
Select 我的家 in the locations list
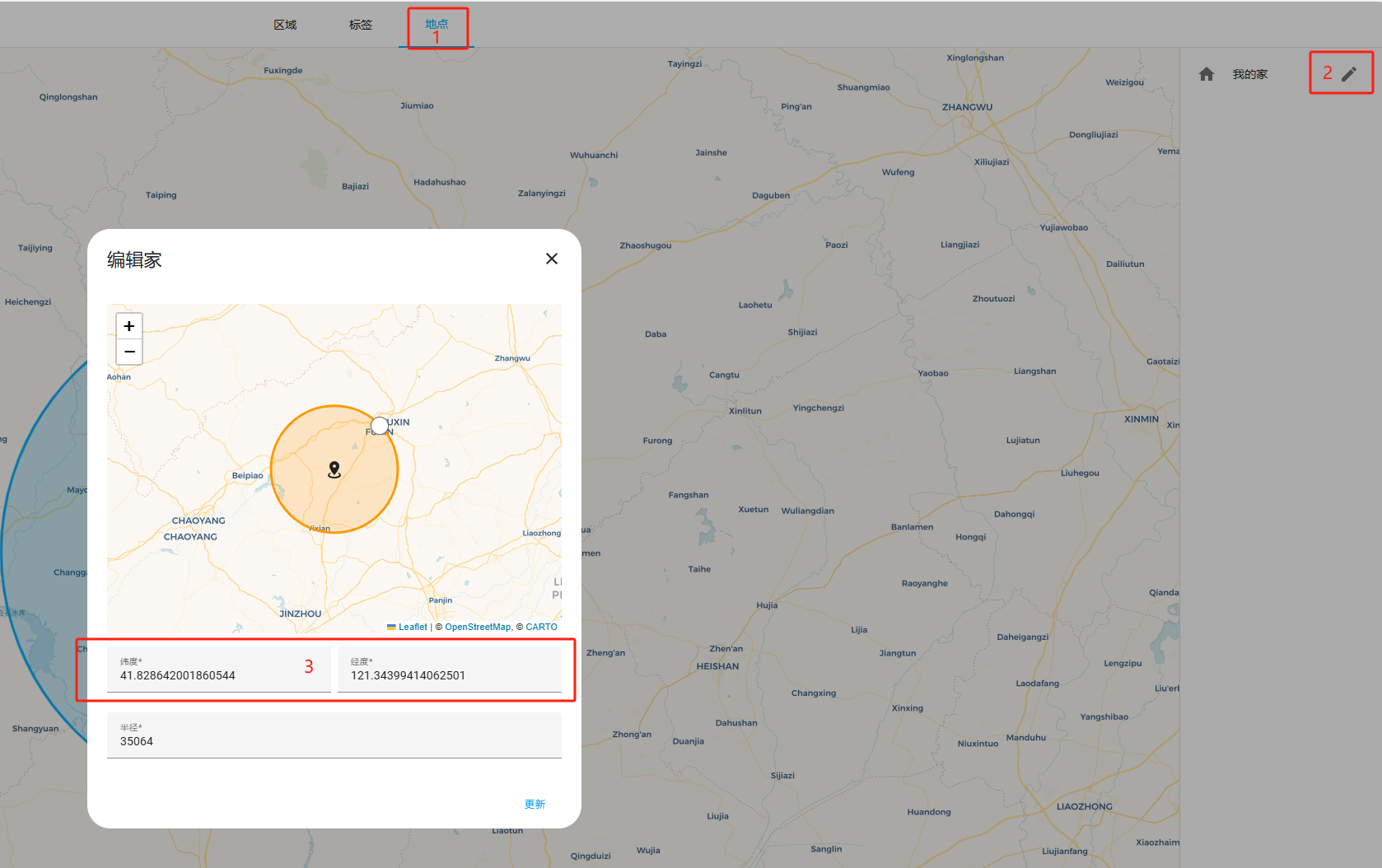click(x=1249, y=74)
